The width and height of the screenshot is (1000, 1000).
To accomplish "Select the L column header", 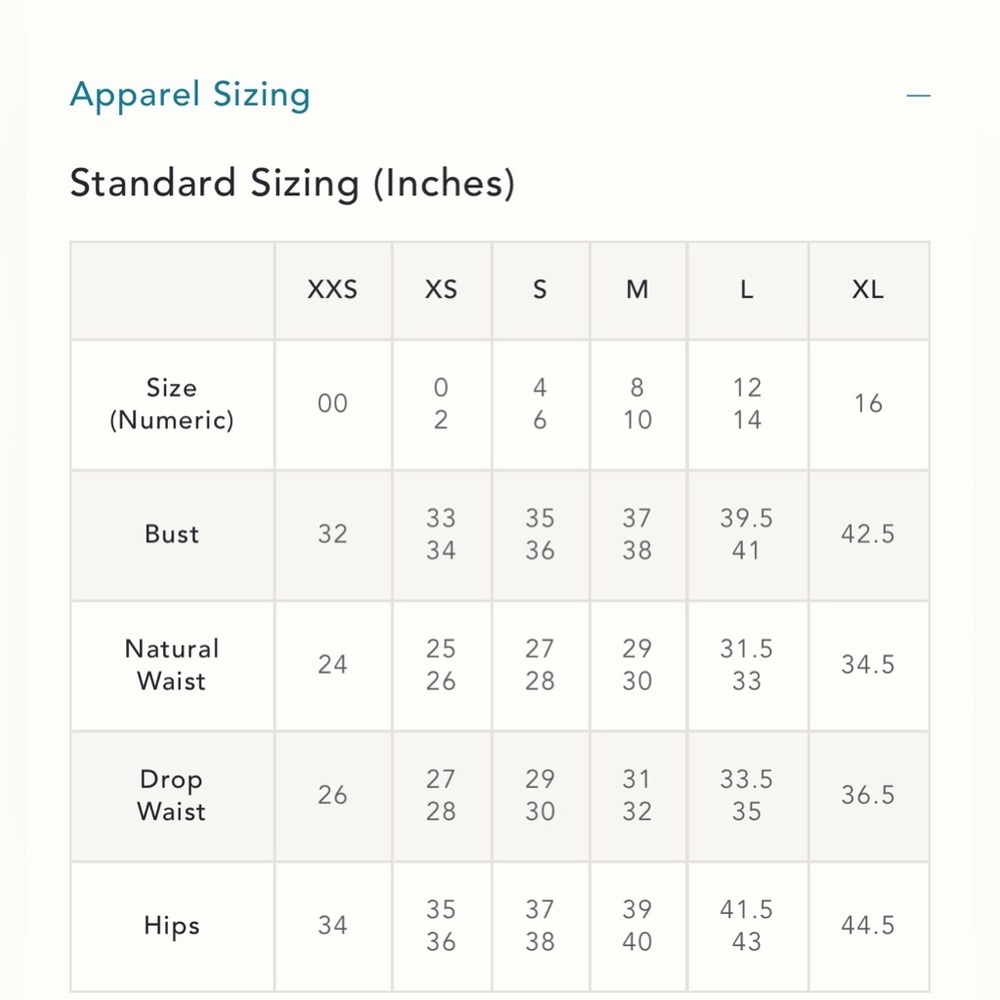I will tap(747, 290).
